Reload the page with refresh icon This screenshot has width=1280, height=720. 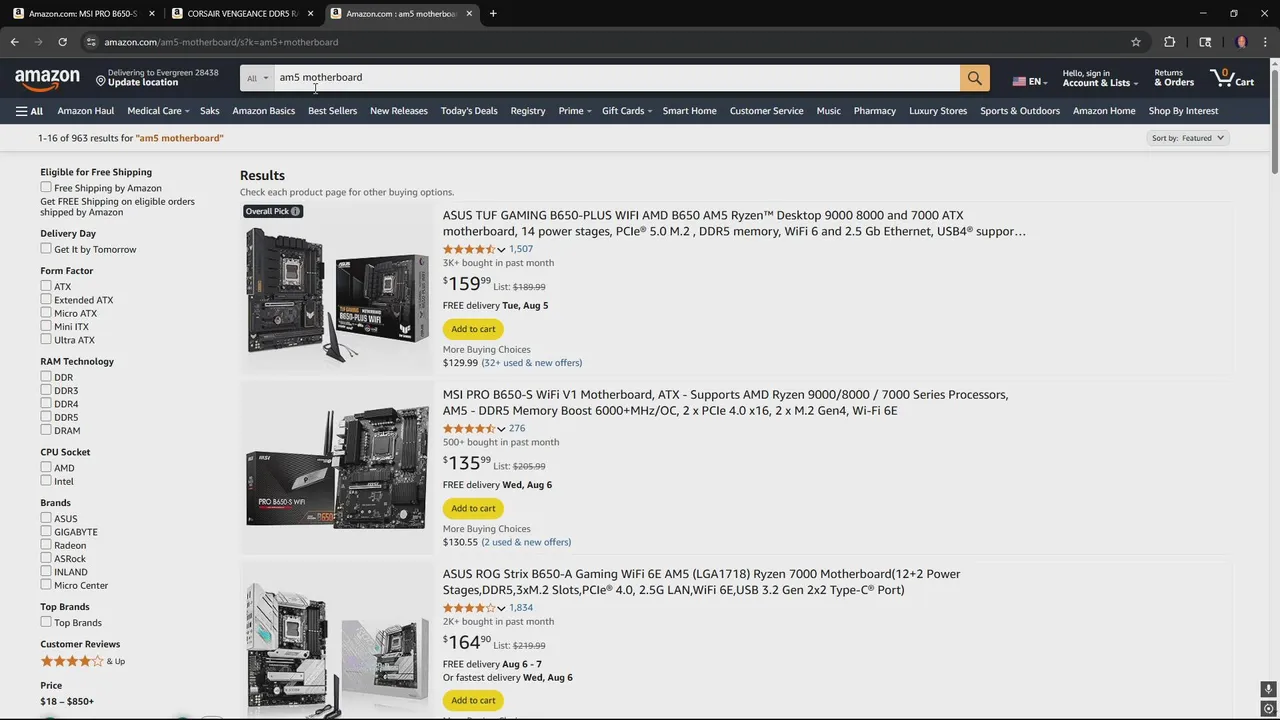coord(62,42)
